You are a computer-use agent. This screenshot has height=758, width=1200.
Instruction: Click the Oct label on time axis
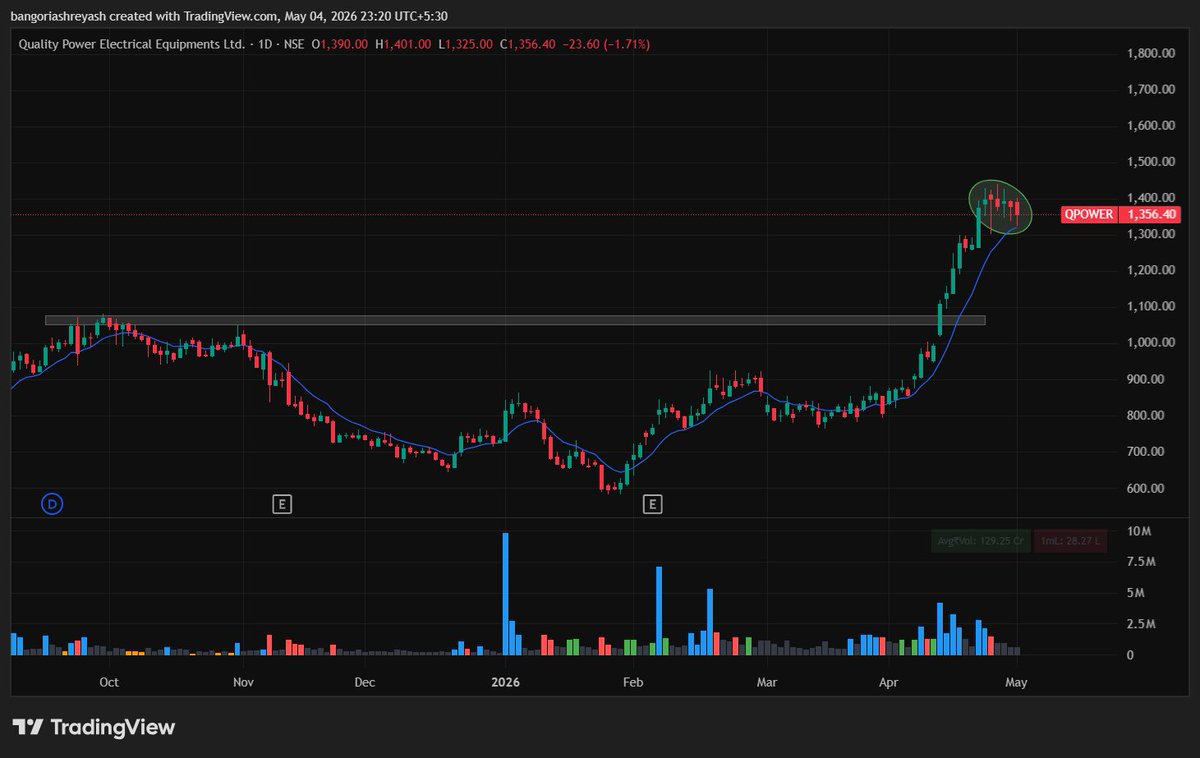[x=109, y=683]
